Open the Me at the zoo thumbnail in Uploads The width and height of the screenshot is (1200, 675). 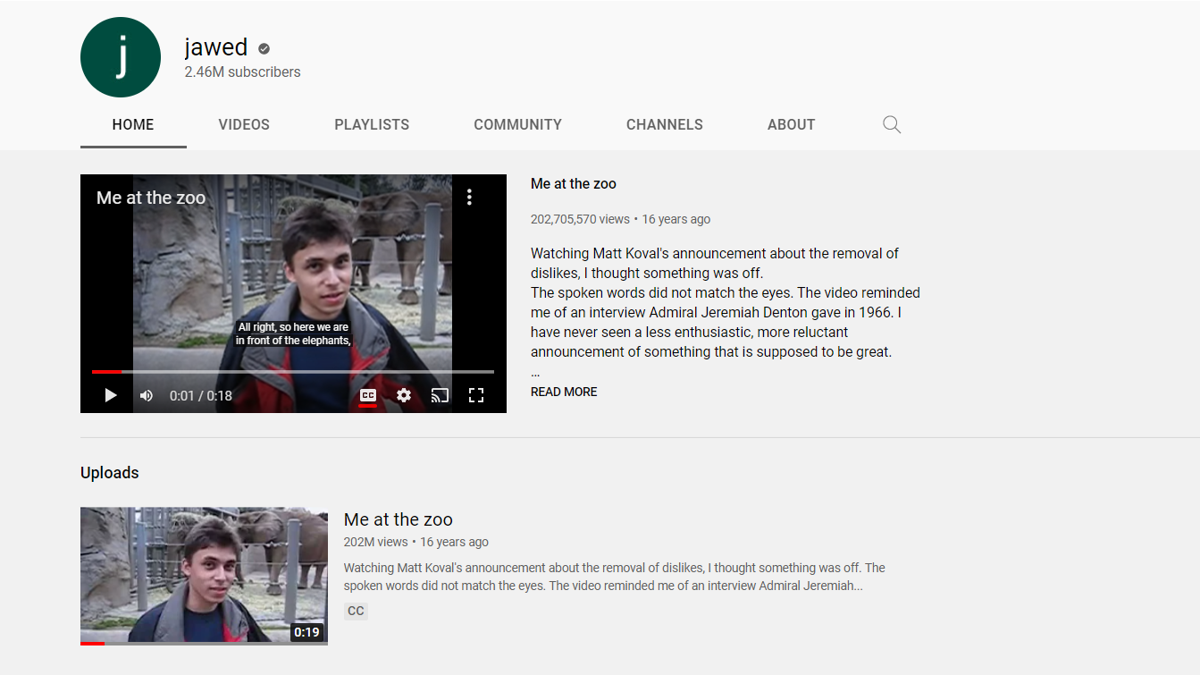pos(204,575)
